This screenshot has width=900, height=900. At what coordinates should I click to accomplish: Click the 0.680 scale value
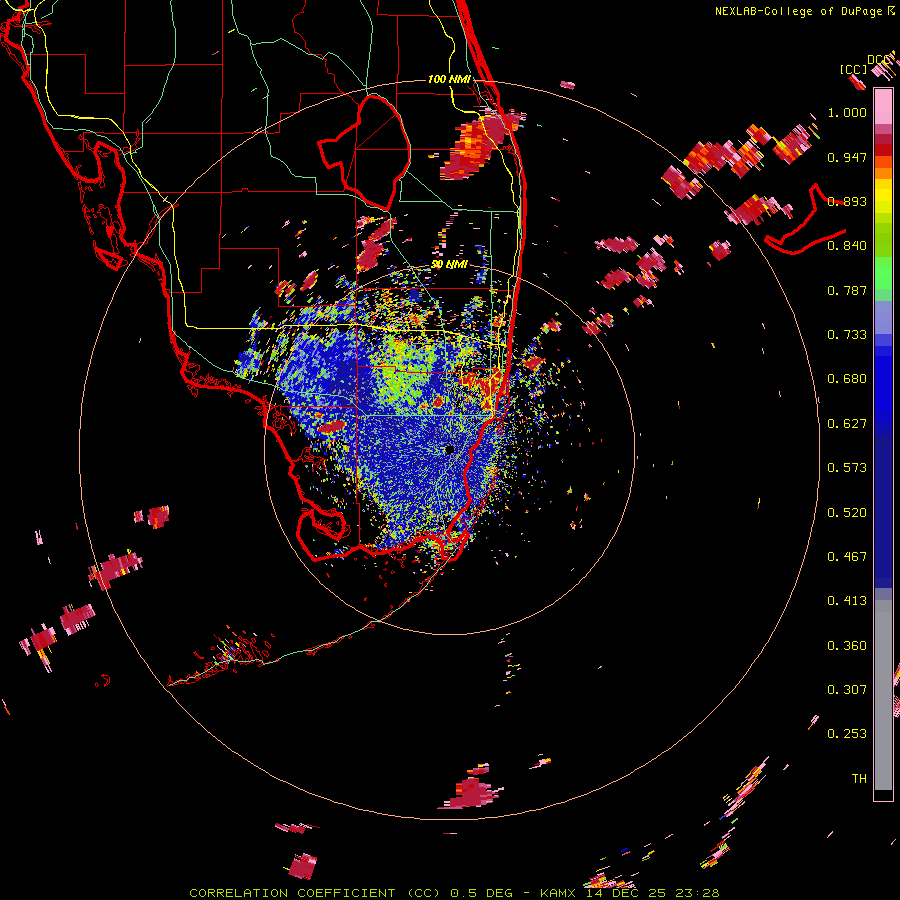(847, 379)
